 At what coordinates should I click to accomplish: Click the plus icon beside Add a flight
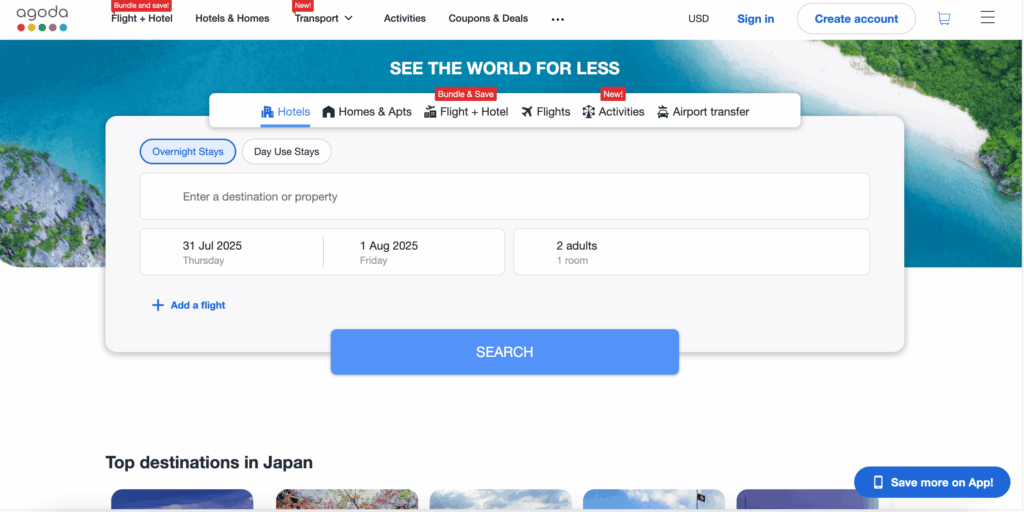pyautogui.click(x=157, y=305)
